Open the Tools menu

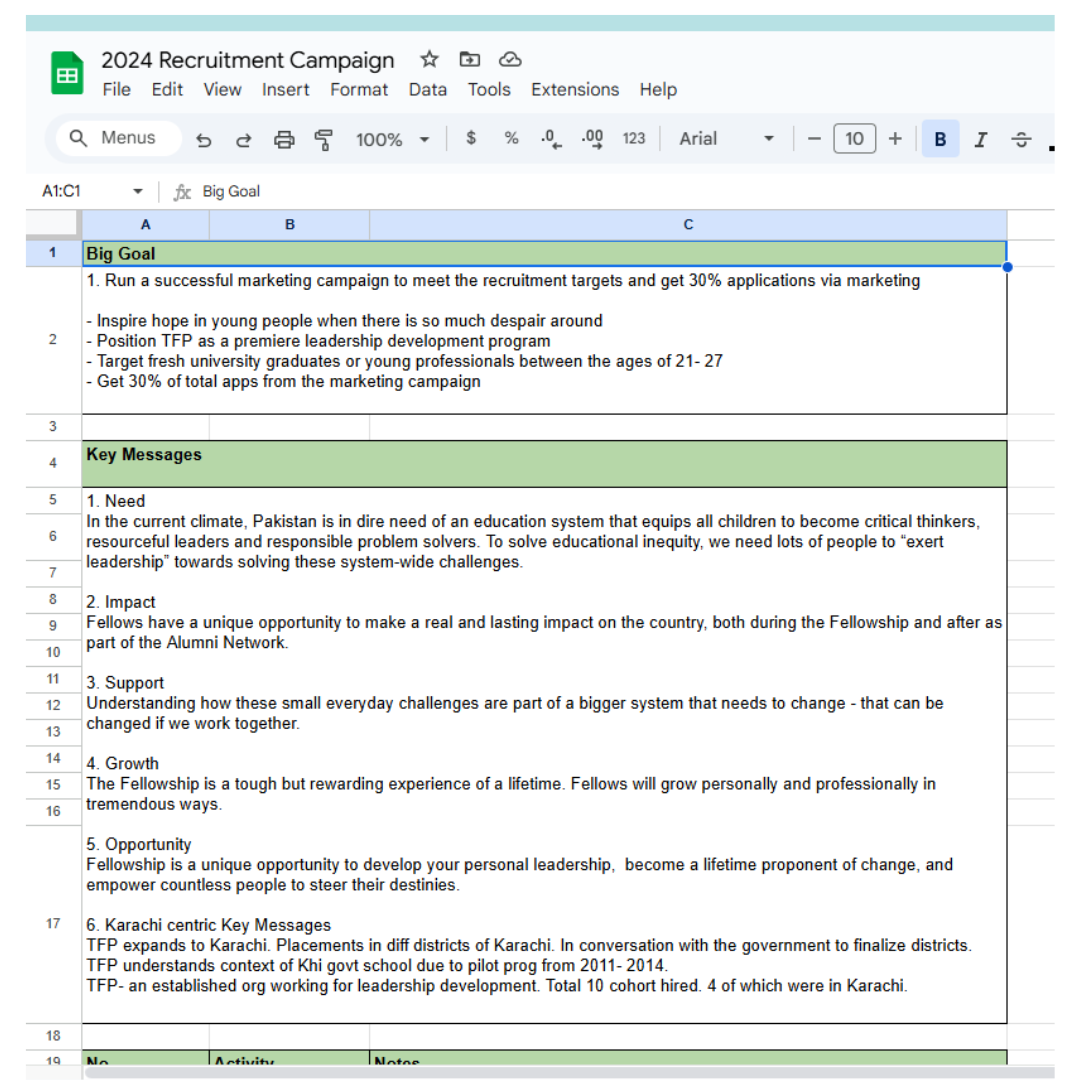tap(489, 90)
